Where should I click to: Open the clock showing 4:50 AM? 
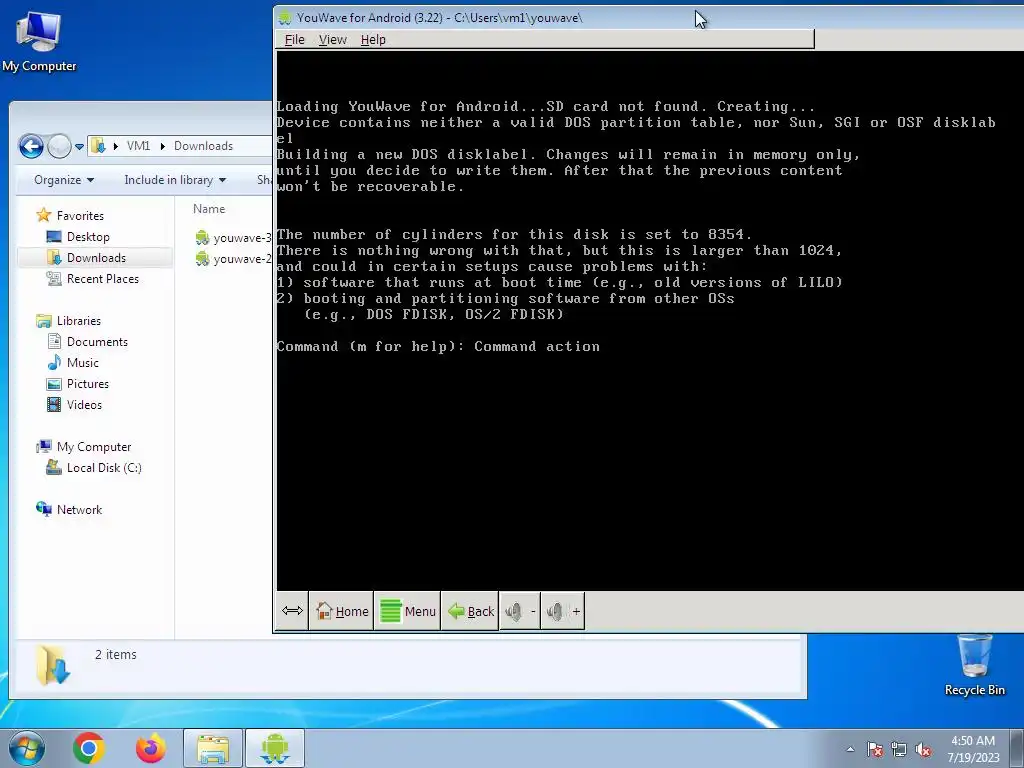[x=973, y=748]
